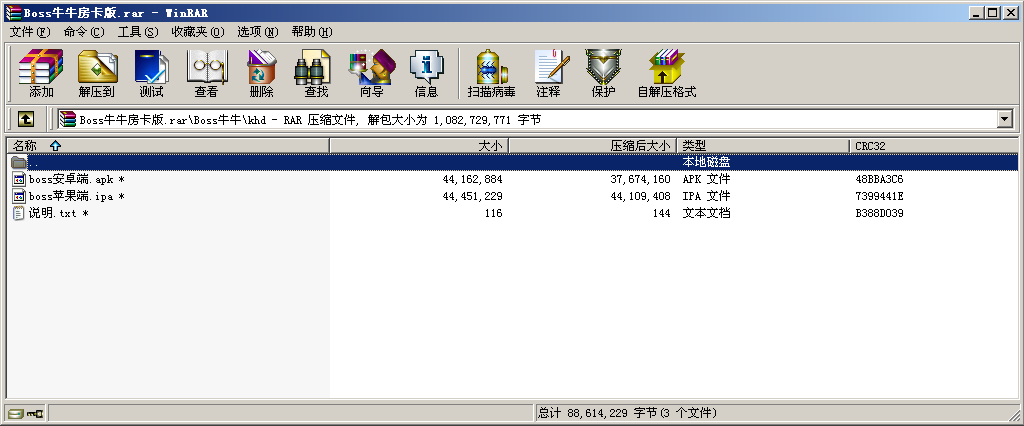Open the Find (查找) binoculars tool
The image size is (1024, 426).
tap(316, 74)
